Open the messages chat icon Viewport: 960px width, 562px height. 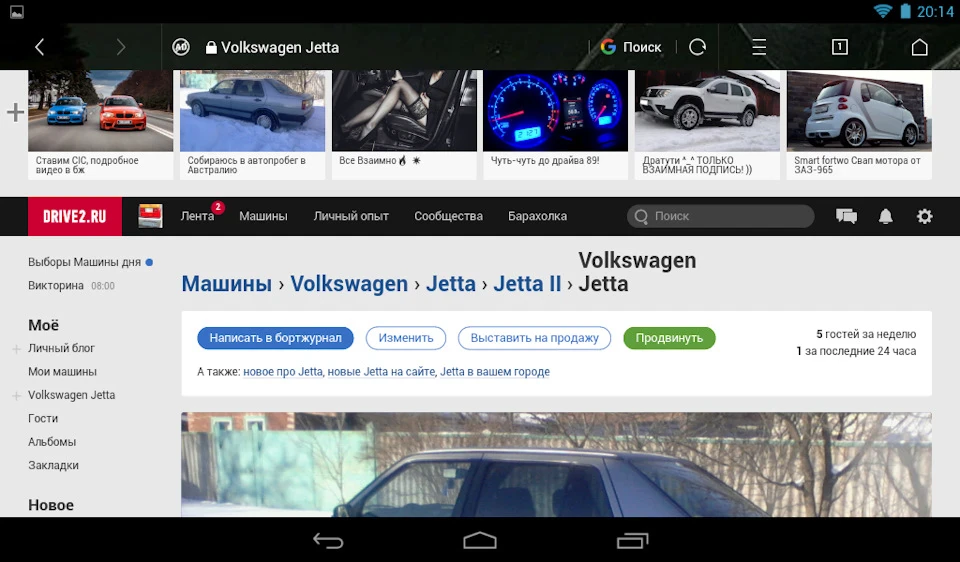[846, 216]
